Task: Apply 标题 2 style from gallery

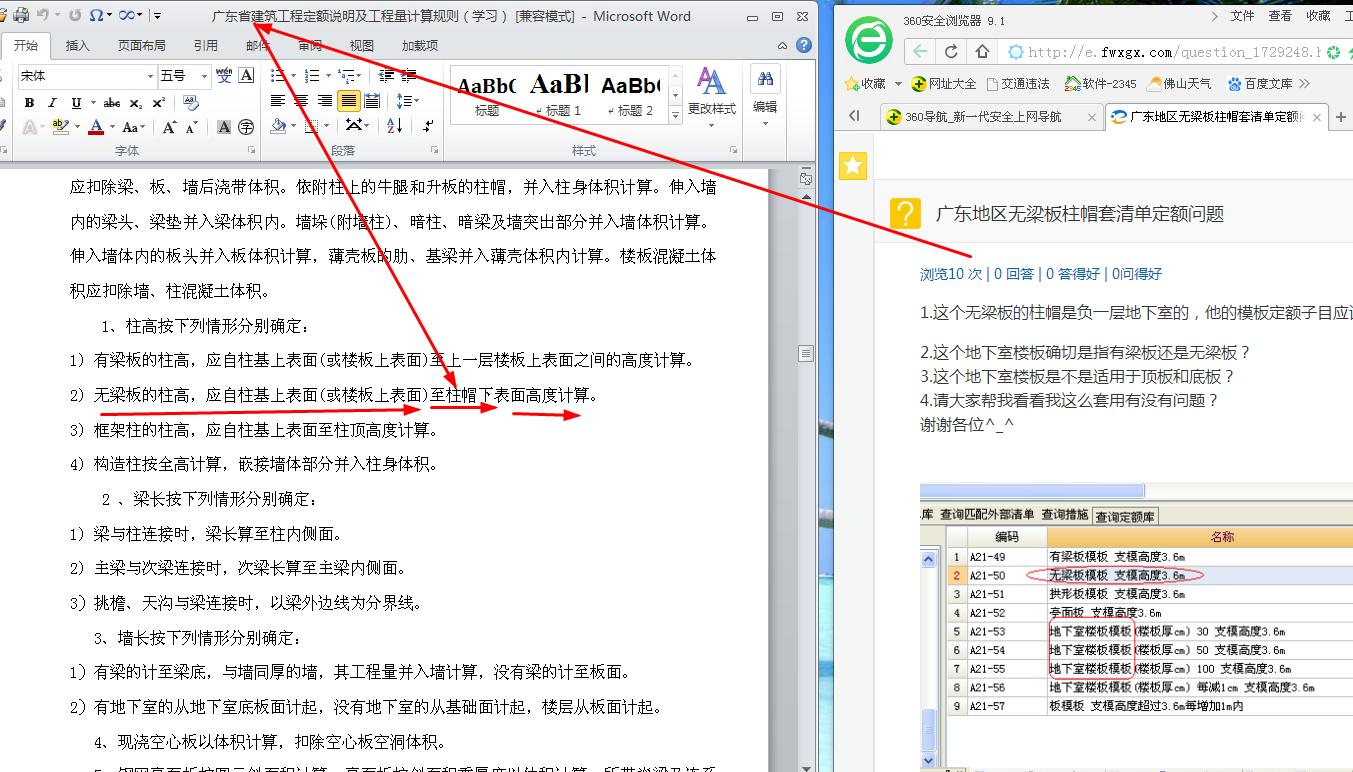Action: pyautogui.click(x=630, y=94)
